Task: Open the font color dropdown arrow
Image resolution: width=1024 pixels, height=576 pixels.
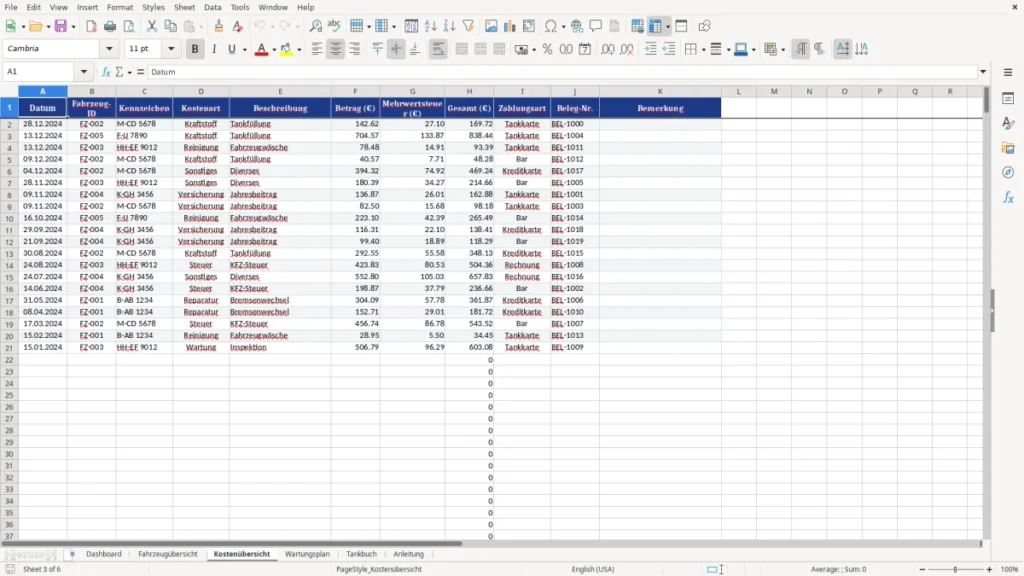Action: click(274, 49)
